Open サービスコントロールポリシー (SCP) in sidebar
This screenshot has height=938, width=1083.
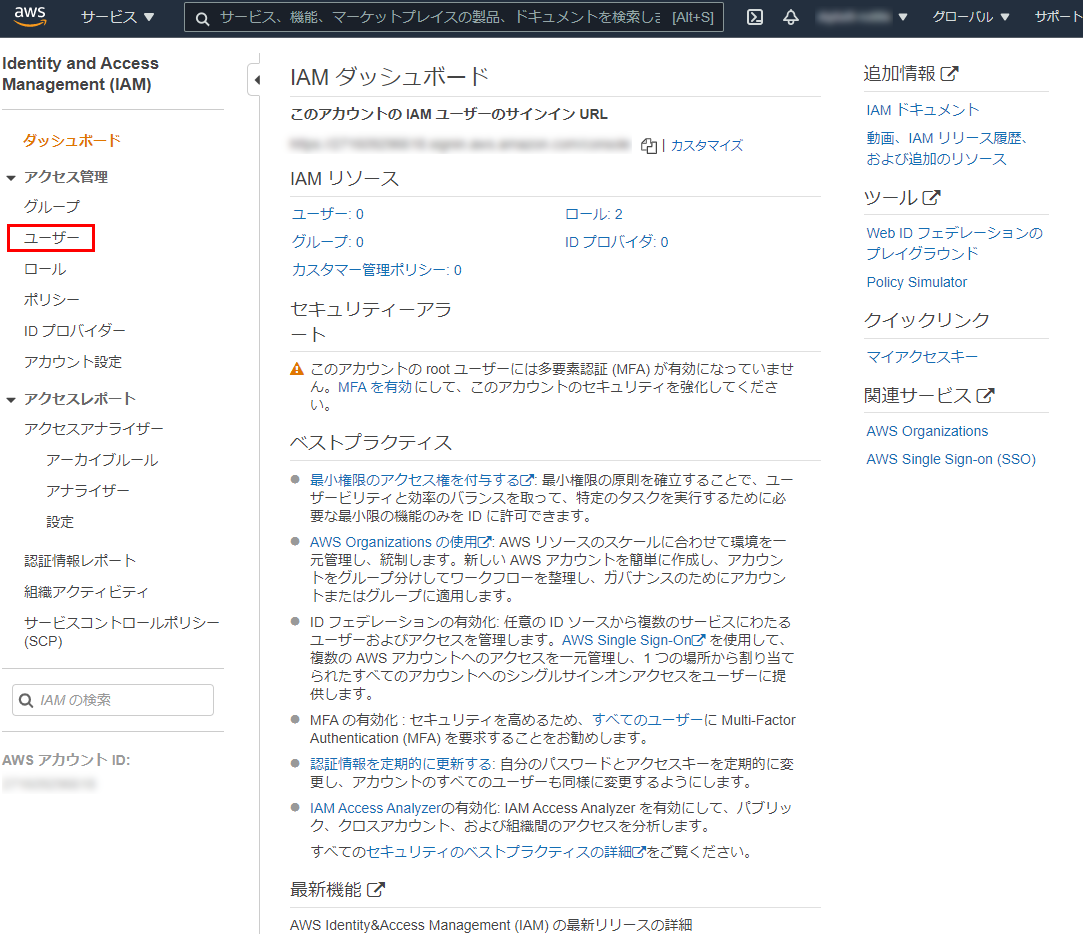tap(122, 632)
